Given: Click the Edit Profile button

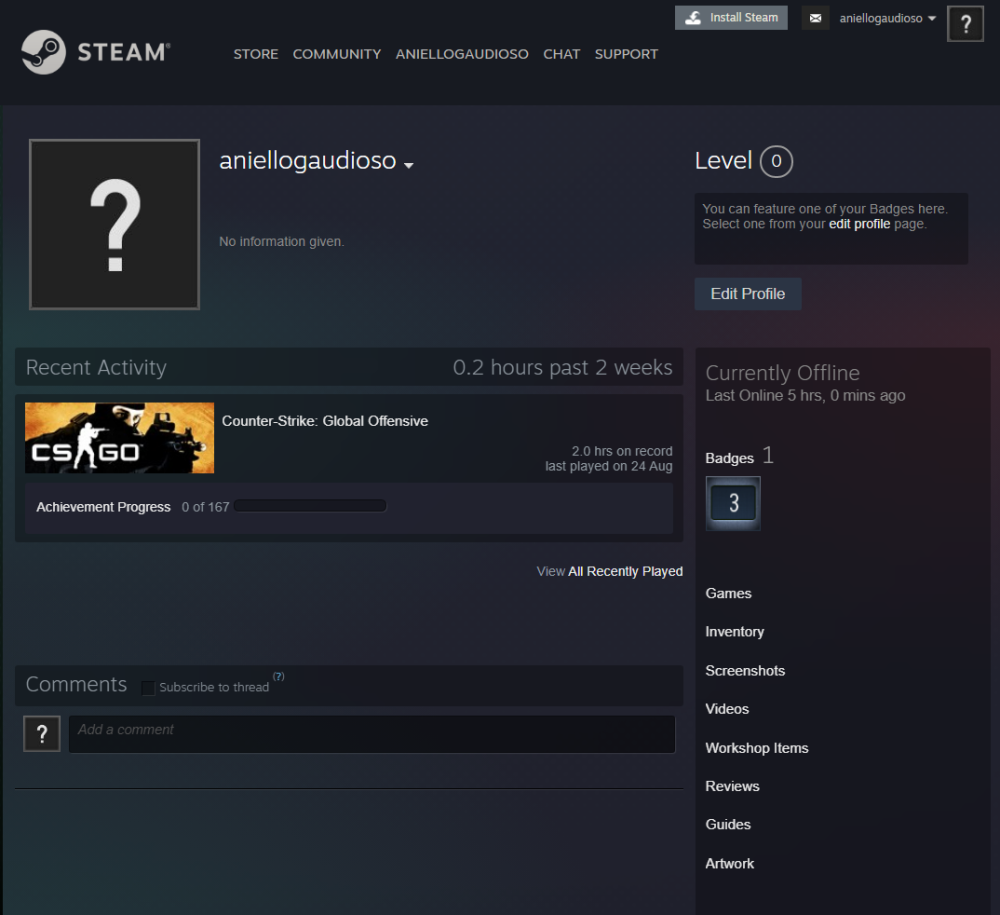Looking at the screenshot, I should point(748,294).
